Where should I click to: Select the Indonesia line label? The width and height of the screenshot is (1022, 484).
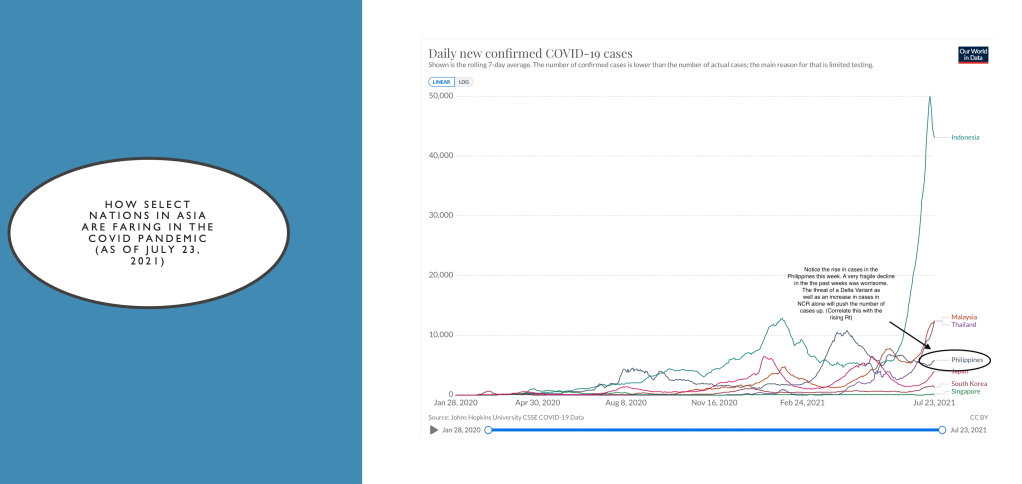[964, 137]
